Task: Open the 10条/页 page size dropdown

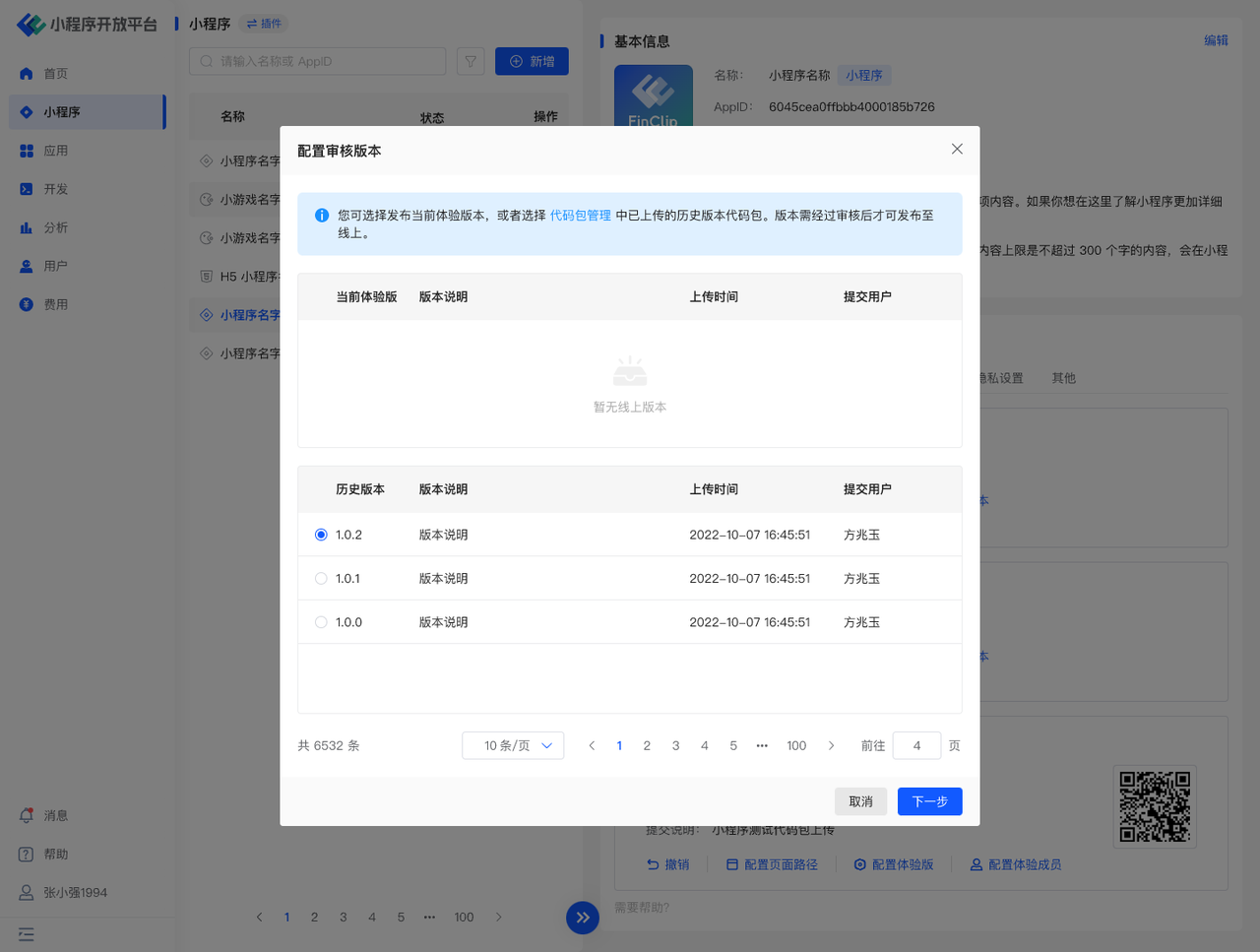Action: 513,745
